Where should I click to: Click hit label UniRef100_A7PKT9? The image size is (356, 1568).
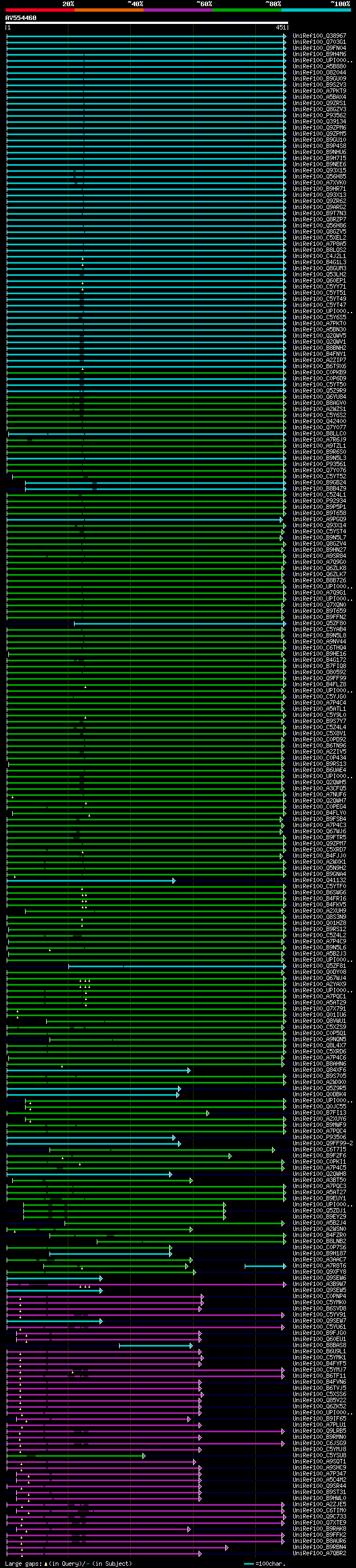coord(319,91)
